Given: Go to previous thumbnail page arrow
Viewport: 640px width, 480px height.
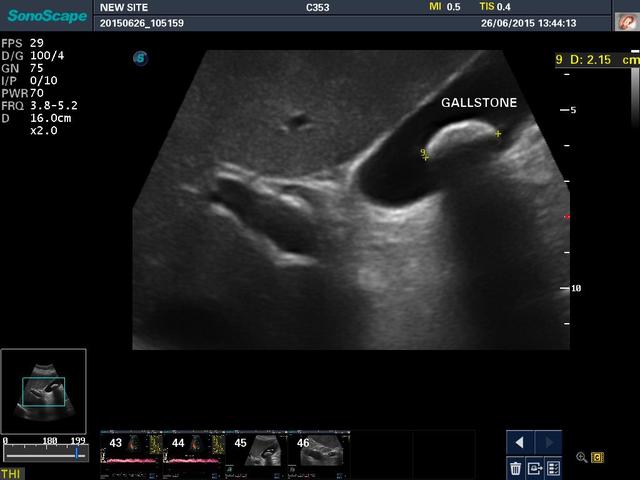Looking at the screenshot, I should (x=519, y=442).
